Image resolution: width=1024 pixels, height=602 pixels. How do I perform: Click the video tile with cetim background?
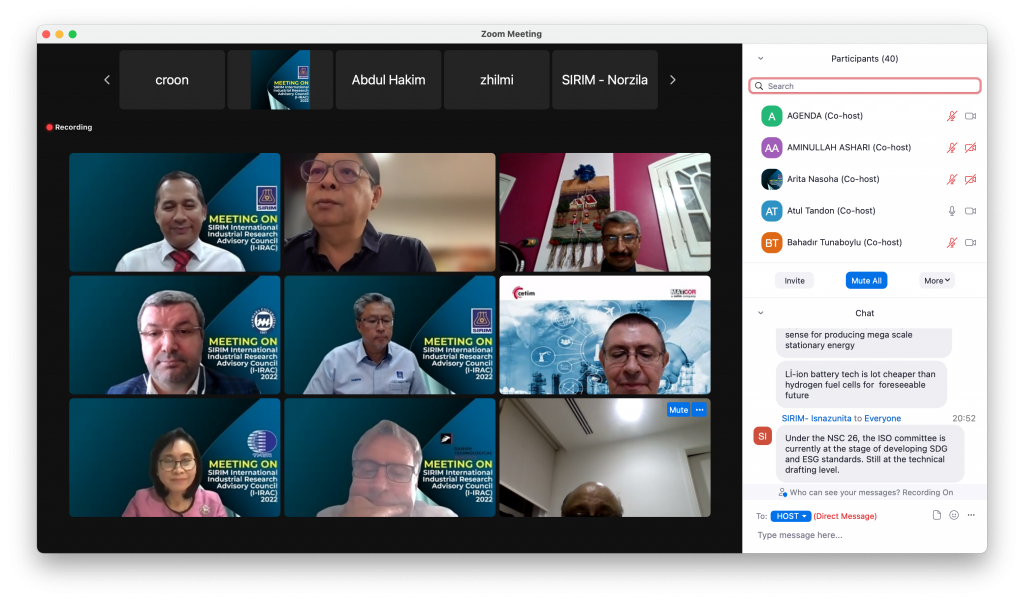click(605, 336)
